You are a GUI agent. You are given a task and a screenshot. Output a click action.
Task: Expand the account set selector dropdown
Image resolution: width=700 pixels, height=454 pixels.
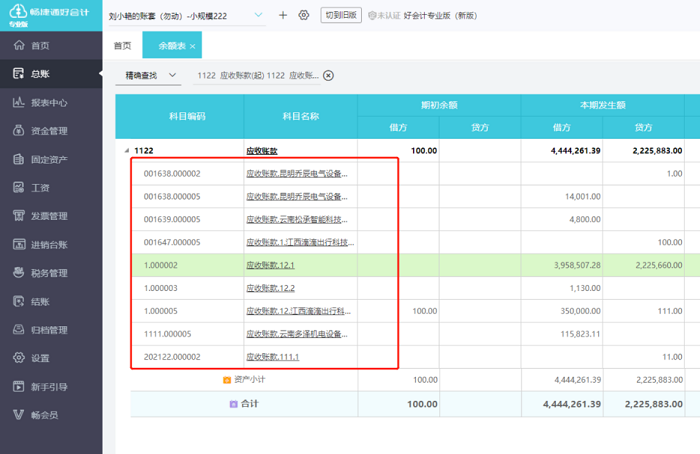[259, 15]
